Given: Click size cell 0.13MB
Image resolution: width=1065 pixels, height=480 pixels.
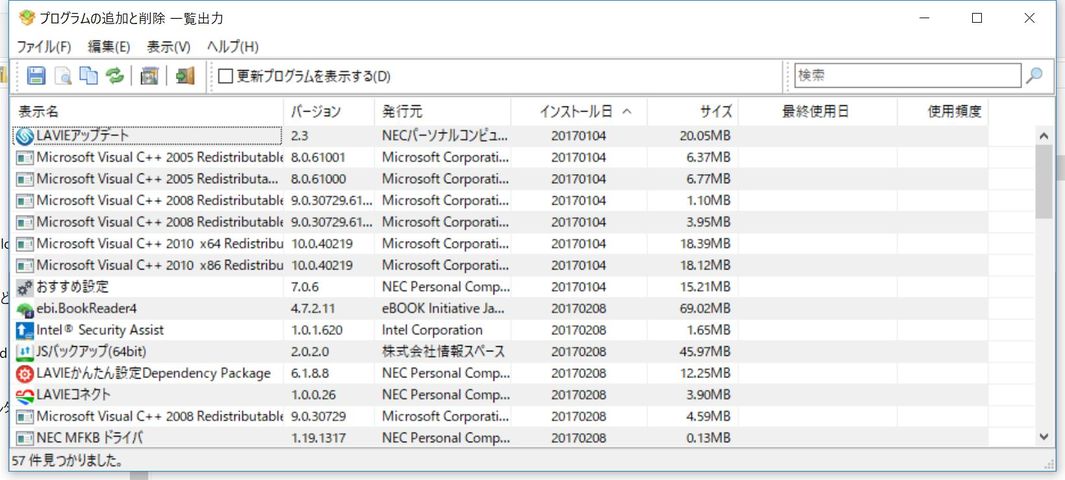Looking at the screenshot, I should click(x=709, y=438).
